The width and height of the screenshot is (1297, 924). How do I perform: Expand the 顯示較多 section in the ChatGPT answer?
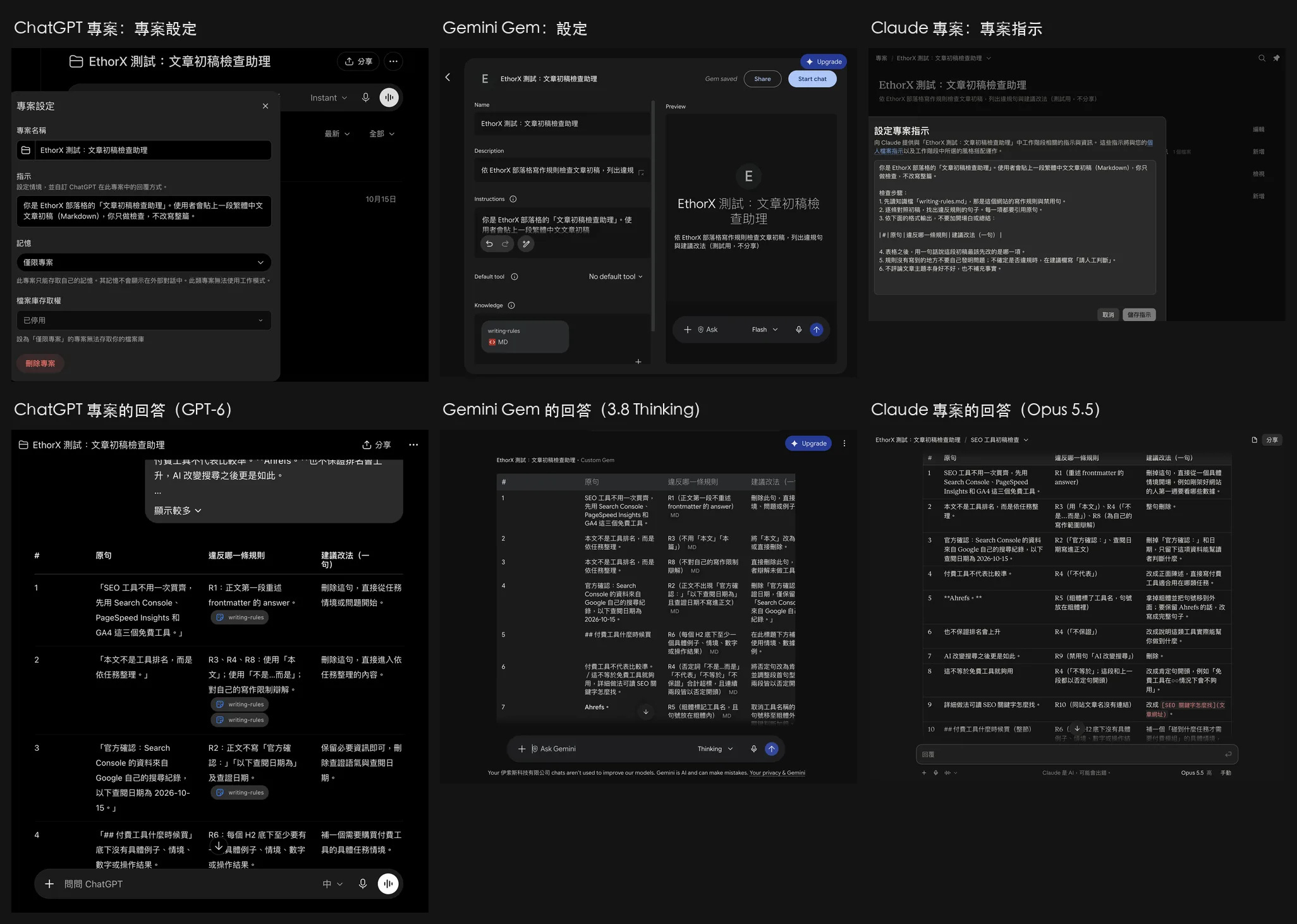[178, 511]
